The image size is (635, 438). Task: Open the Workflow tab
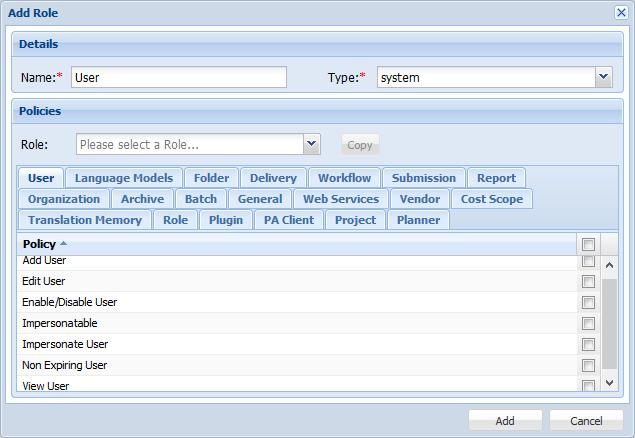coord(344,178)
